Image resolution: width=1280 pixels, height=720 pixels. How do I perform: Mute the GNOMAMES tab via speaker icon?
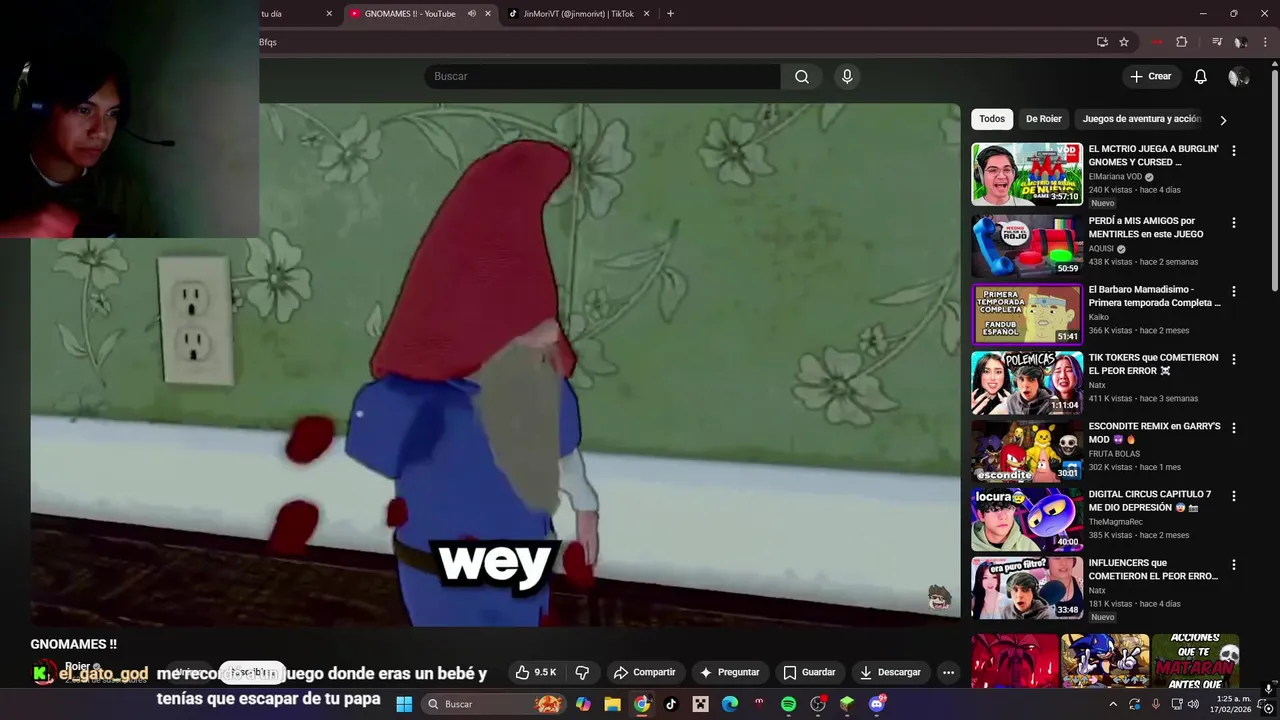tap(471, 14)
